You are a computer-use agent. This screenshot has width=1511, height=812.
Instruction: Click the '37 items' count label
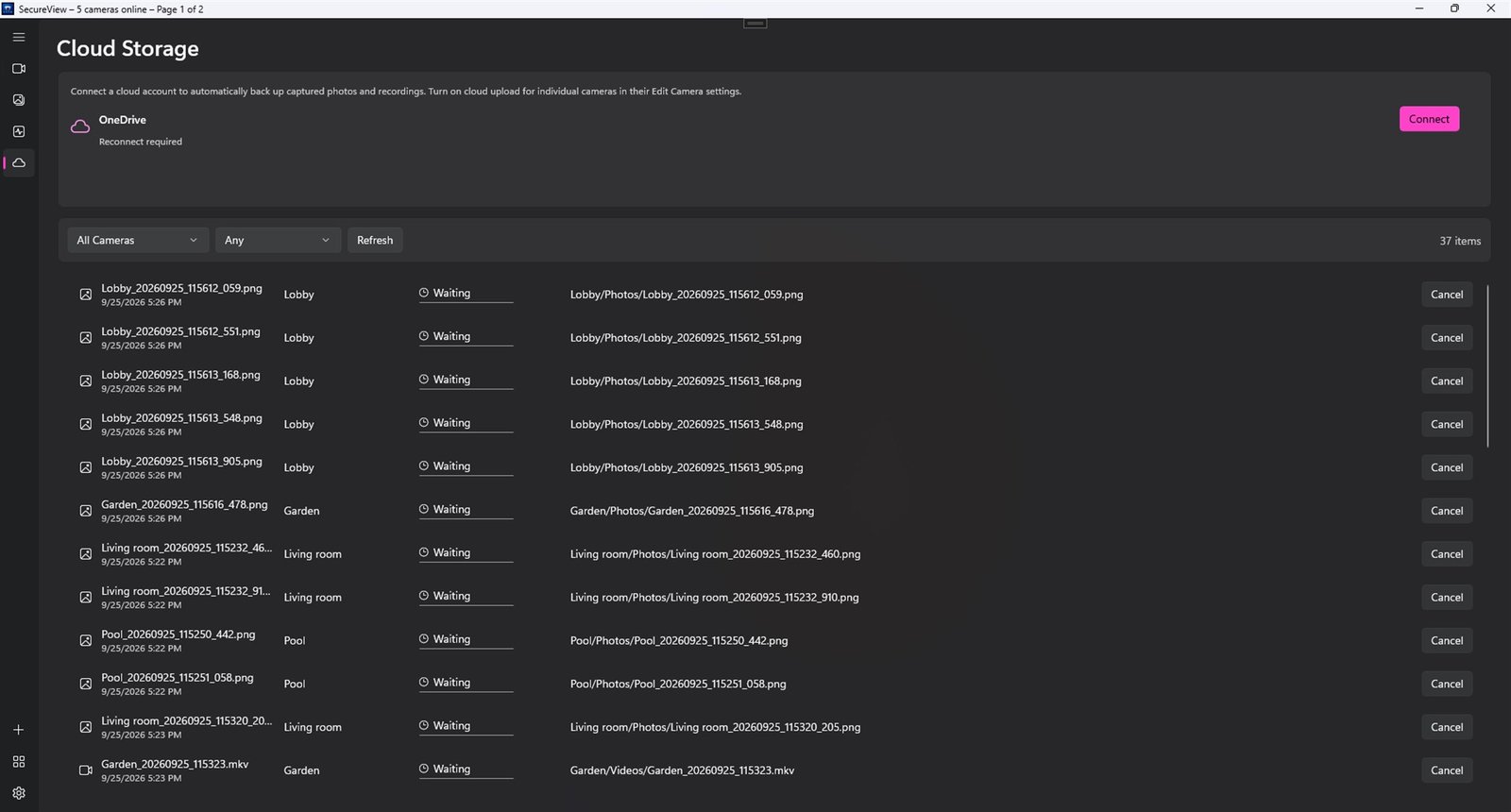tap(1460, 241)
